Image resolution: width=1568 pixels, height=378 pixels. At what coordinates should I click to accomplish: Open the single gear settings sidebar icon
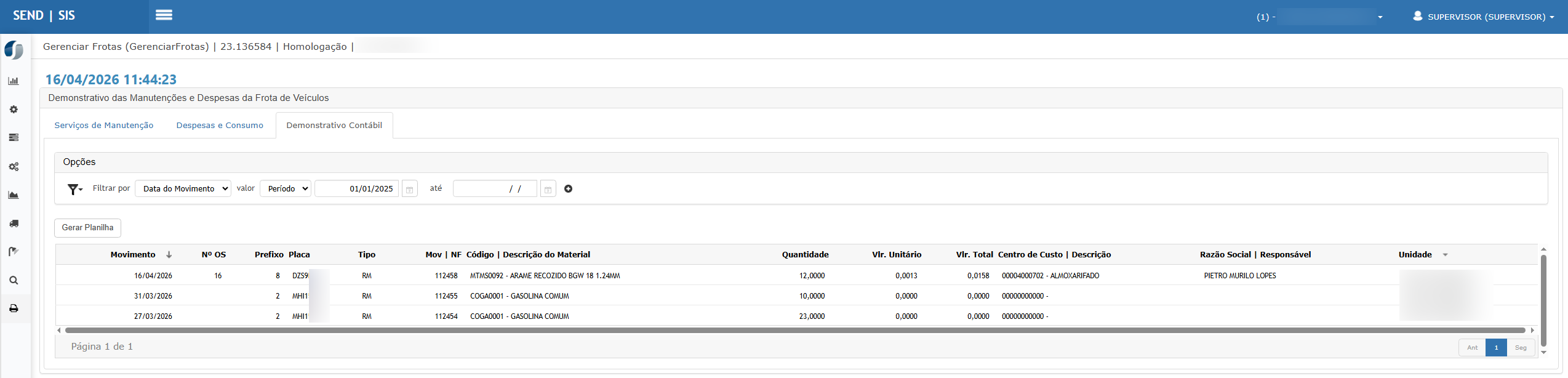point(14,110)
